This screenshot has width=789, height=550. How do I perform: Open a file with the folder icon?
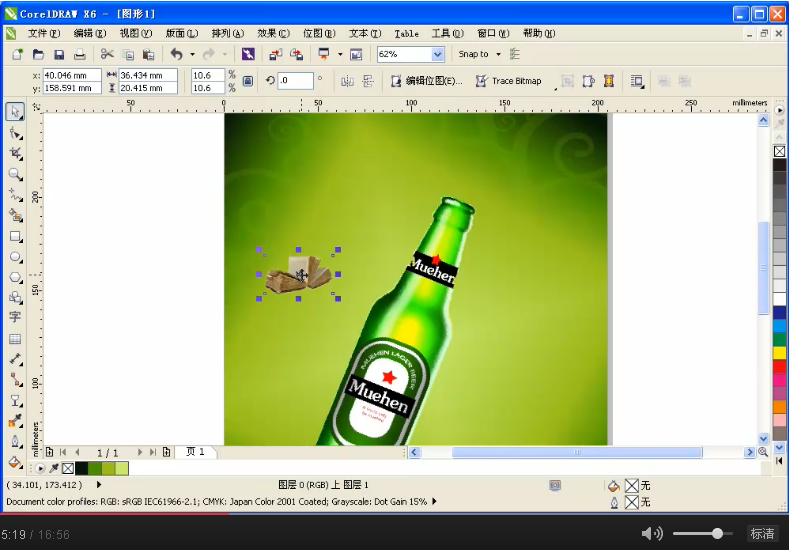point(38,54)
